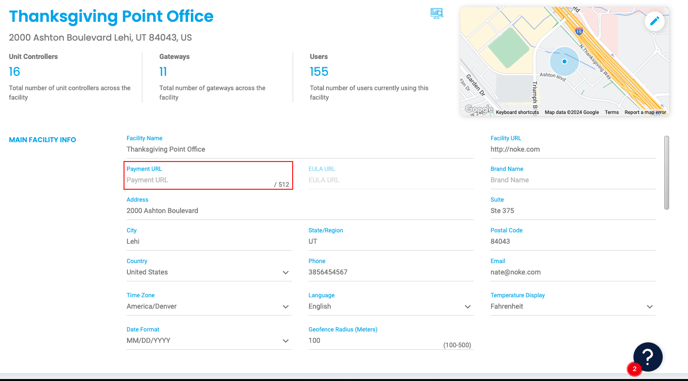This screenshot has height=381, width=688.
Task: Click the red notification badge showing 2
Action: click(634, 369)
